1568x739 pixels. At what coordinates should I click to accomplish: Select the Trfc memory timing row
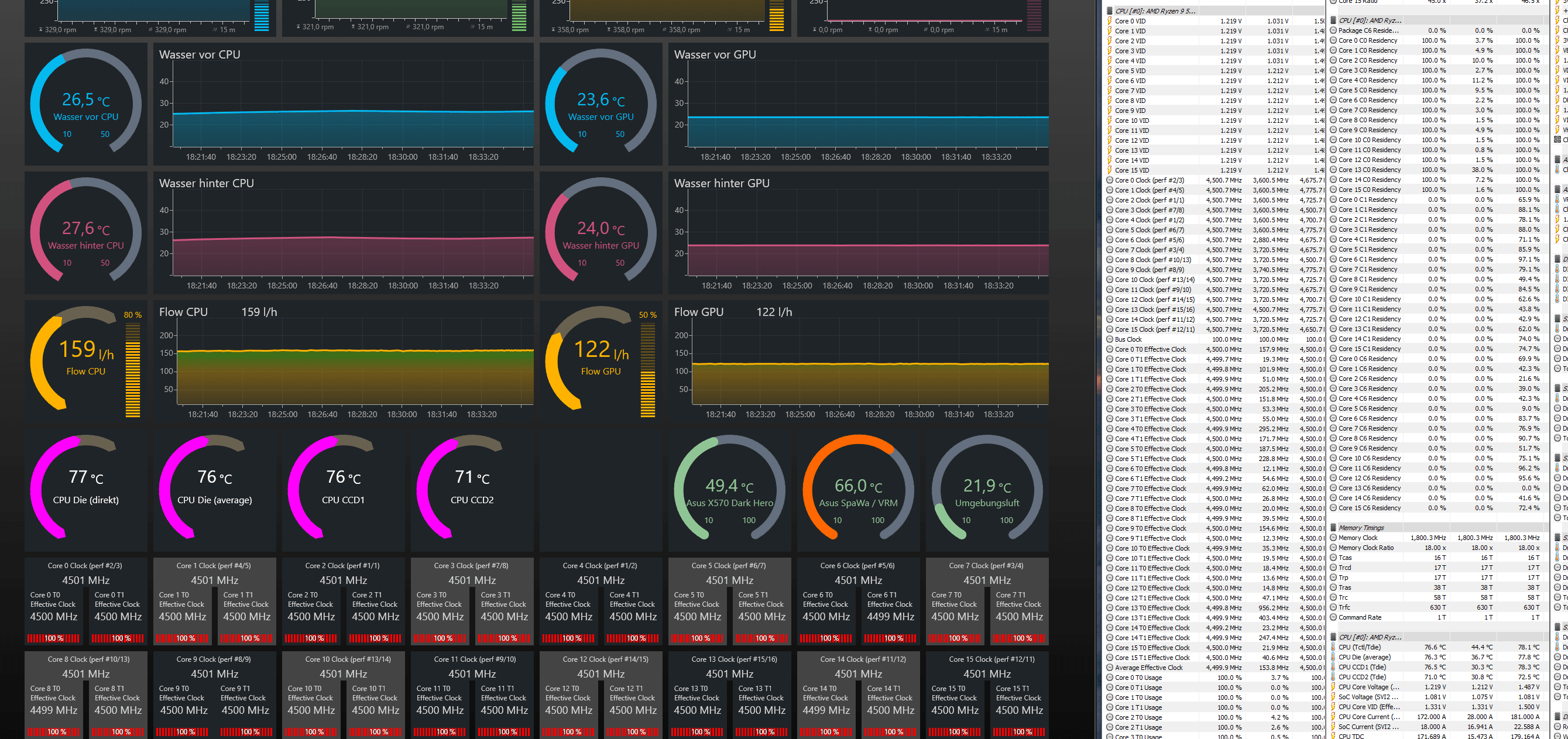[1344, 607]
